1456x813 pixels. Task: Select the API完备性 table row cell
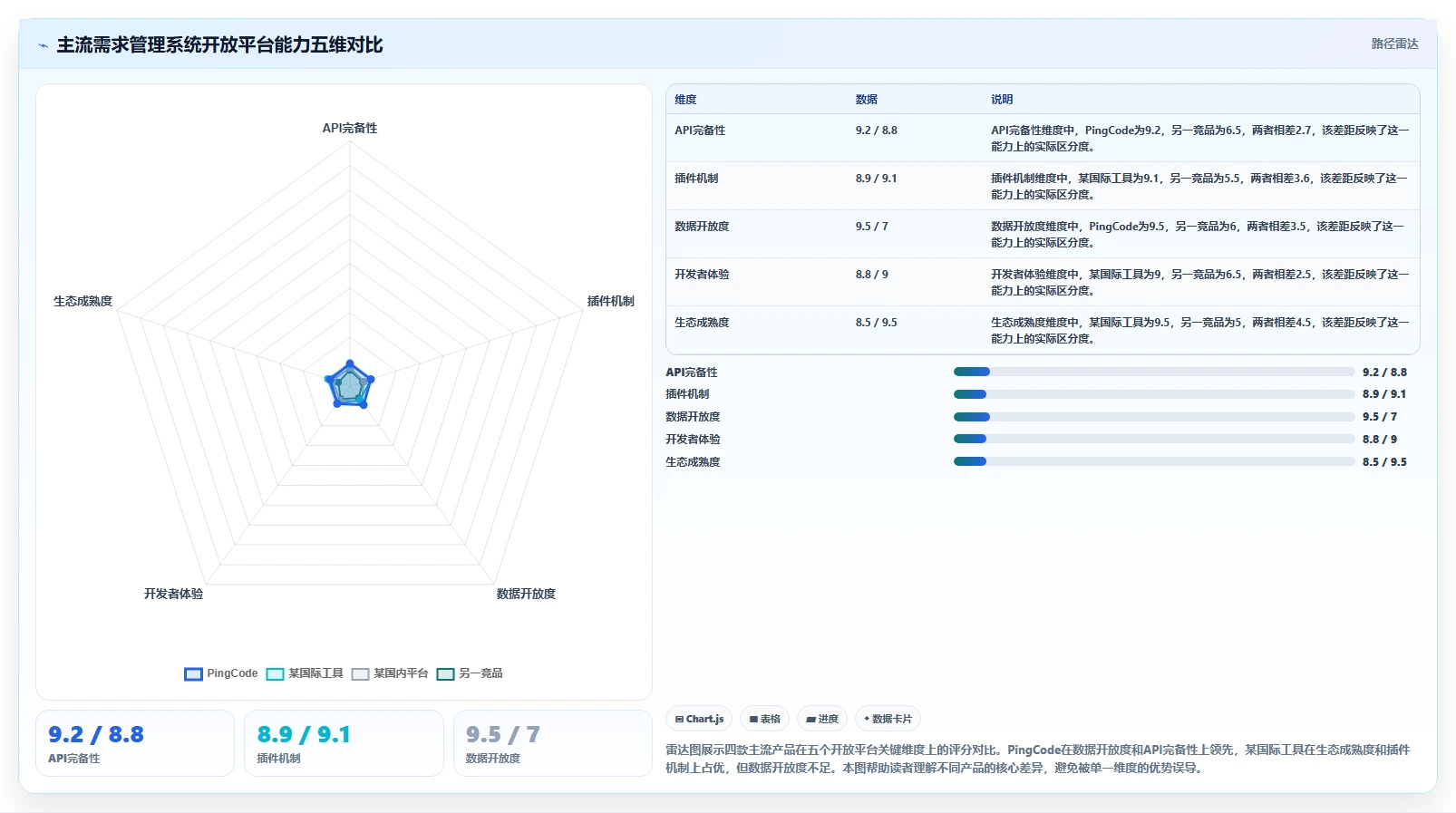pos(700,131)
